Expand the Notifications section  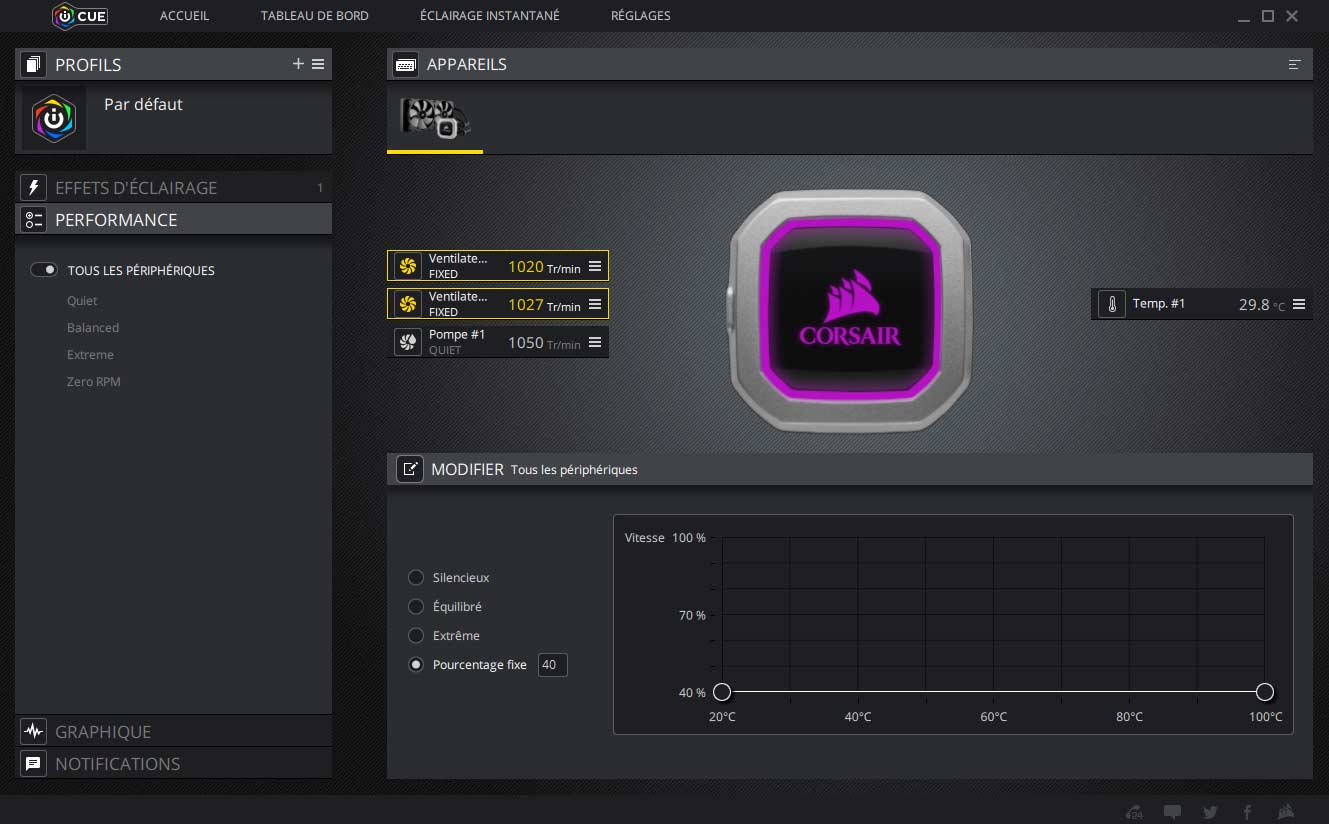[x=173, y=763]
